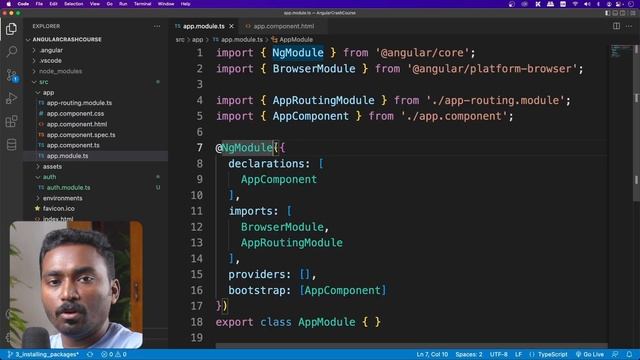640x360 pixels.
Task: Open Source Control view in activity bar
Action: point(11,76)
